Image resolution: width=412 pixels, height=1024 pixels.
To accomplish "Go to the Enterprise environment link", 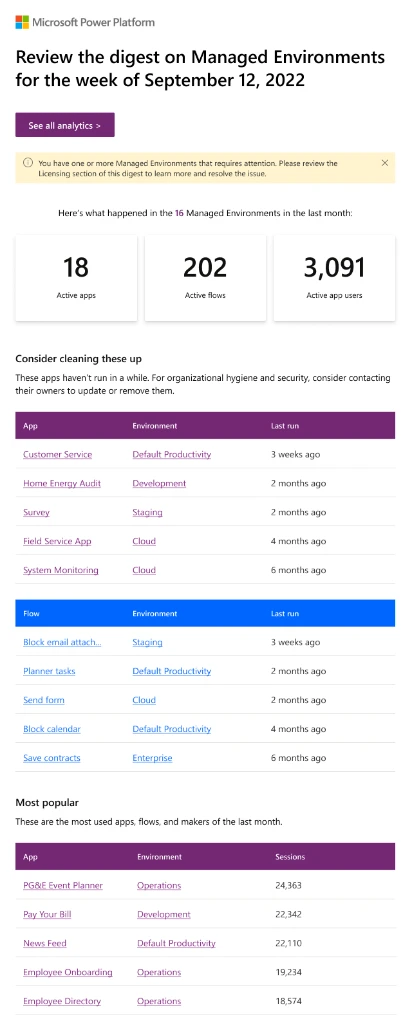I will tap(152, 758).
